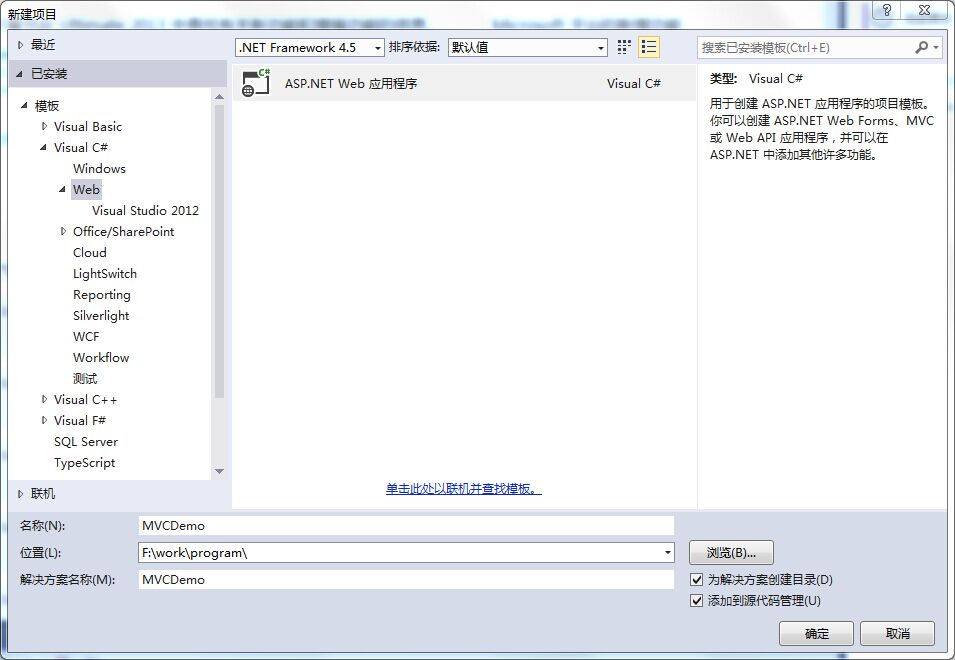Select the Office/SharePoint label

coord(124,231)
